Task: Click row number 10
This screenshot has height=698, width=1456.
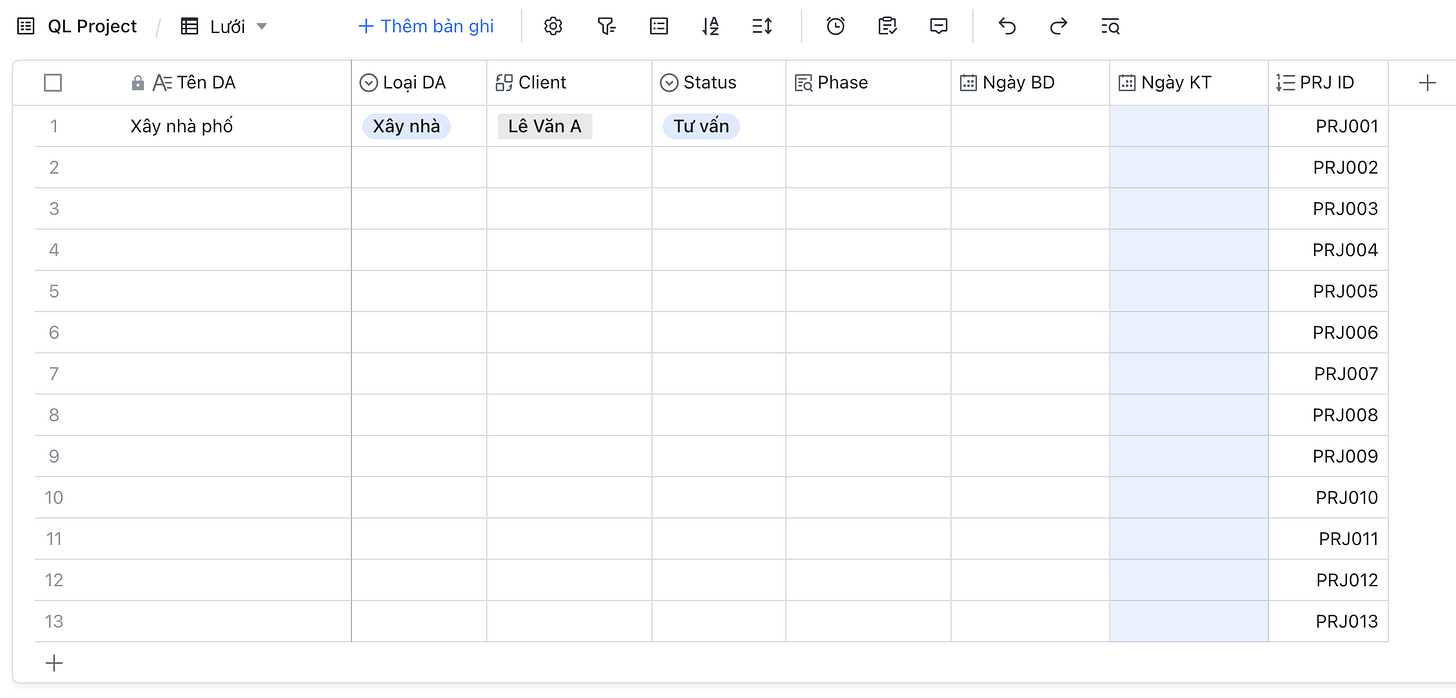Action: pyautogui.click(x=54, y=497)
